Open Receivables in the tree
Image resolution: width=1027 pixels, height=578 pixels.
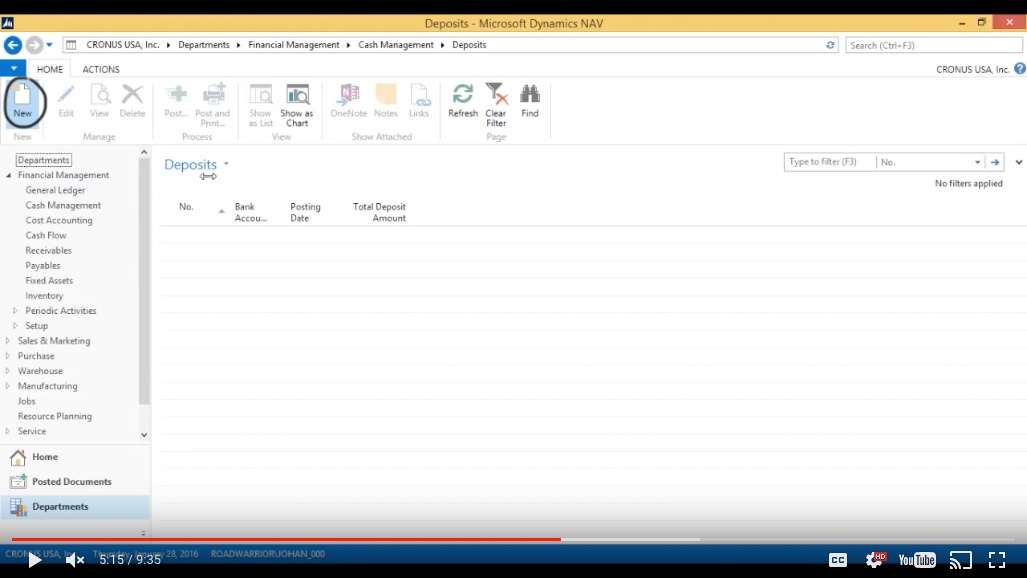click(48, 250)
